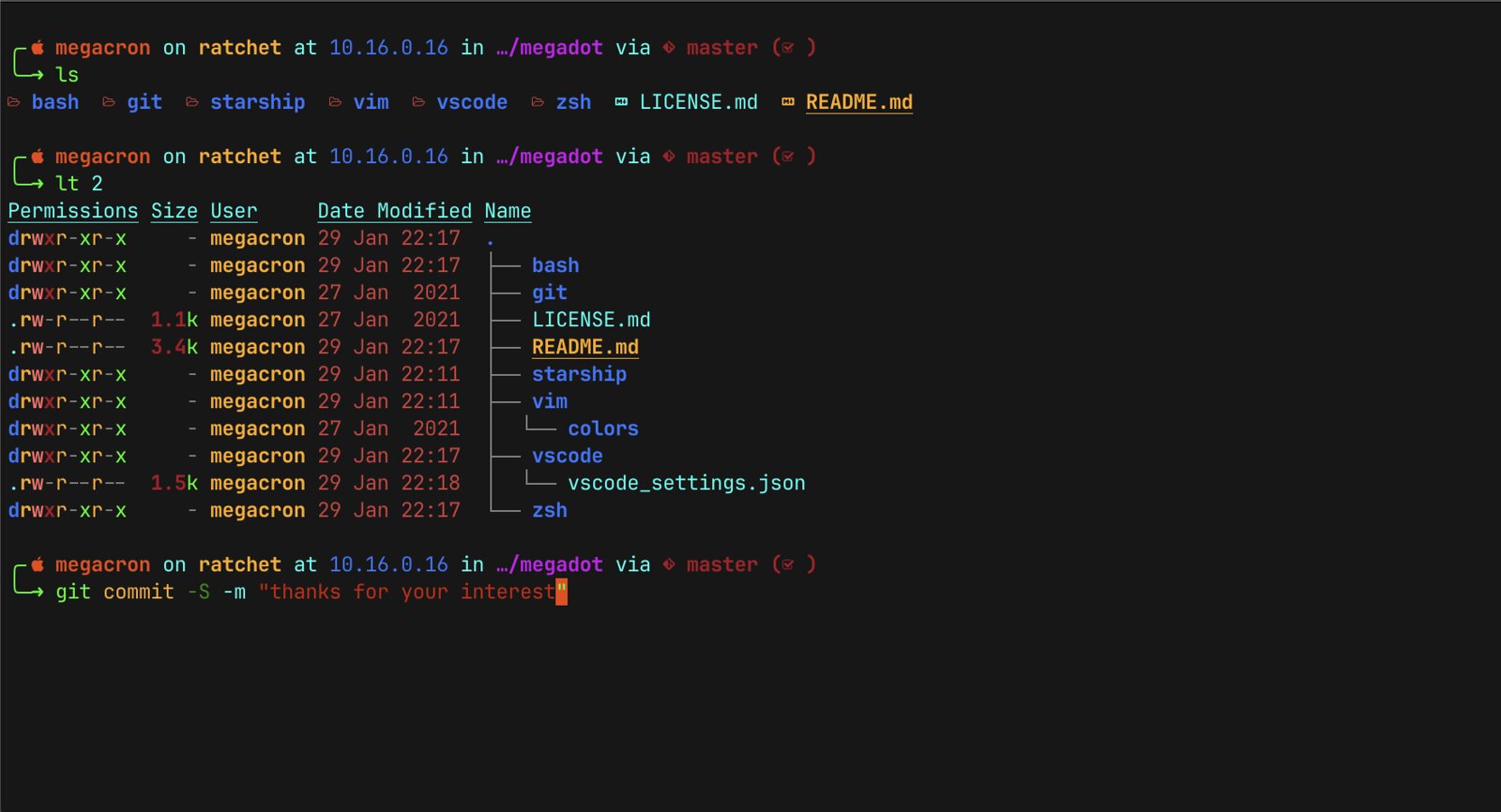
Task: Click the date in the colors row
Action: click(388, 429)
